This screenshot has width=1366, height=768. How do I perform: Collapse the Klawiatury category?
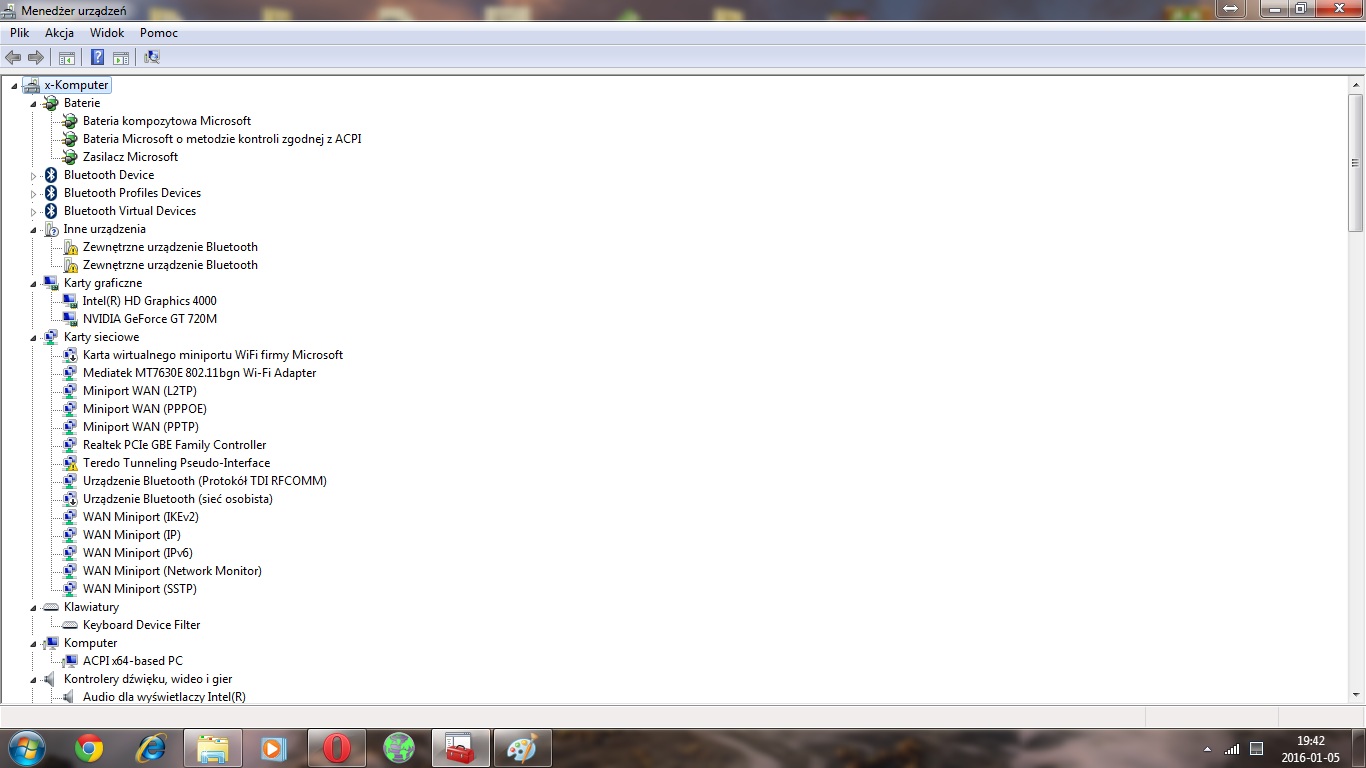click(x=33, y=607)
